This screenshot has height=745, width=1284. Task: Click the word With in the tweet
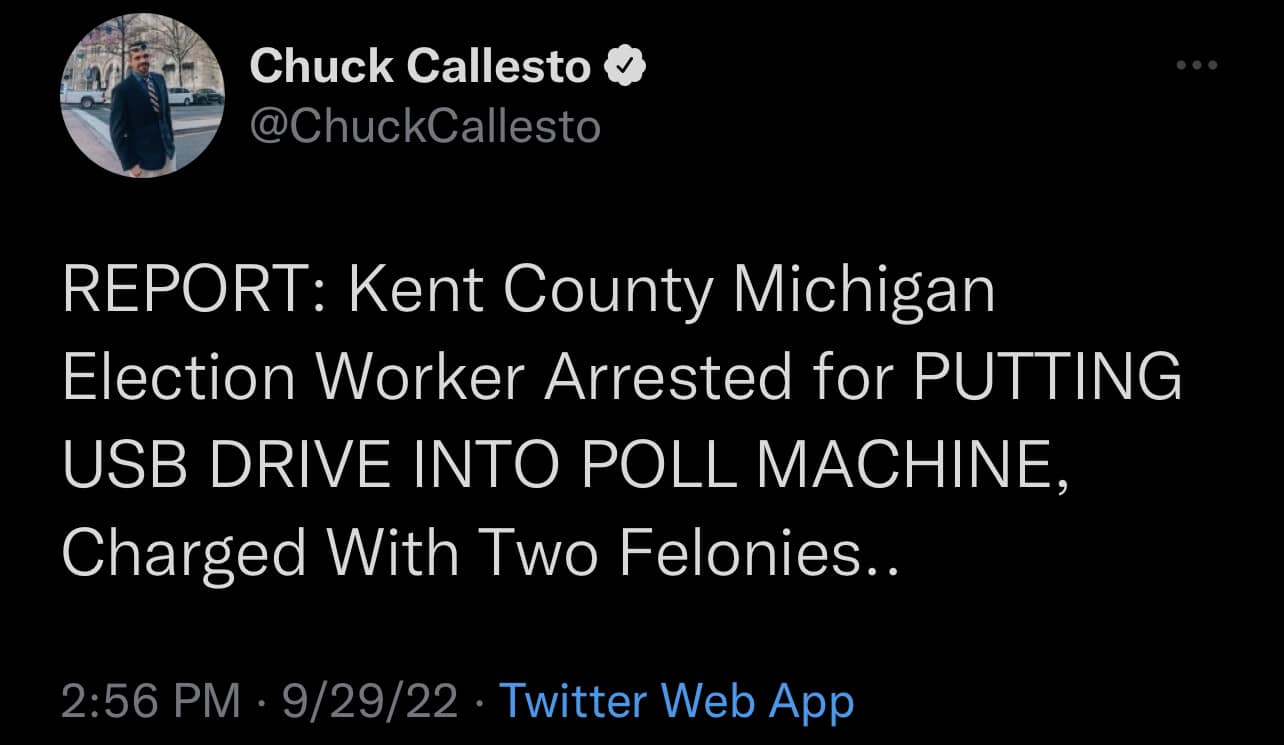tap(392, 552)
